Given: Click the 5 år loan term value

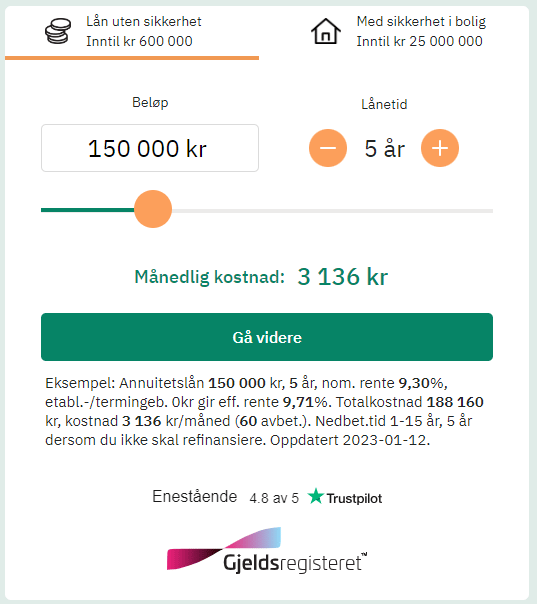Looking at the screenshot, I should pos(384,149).
